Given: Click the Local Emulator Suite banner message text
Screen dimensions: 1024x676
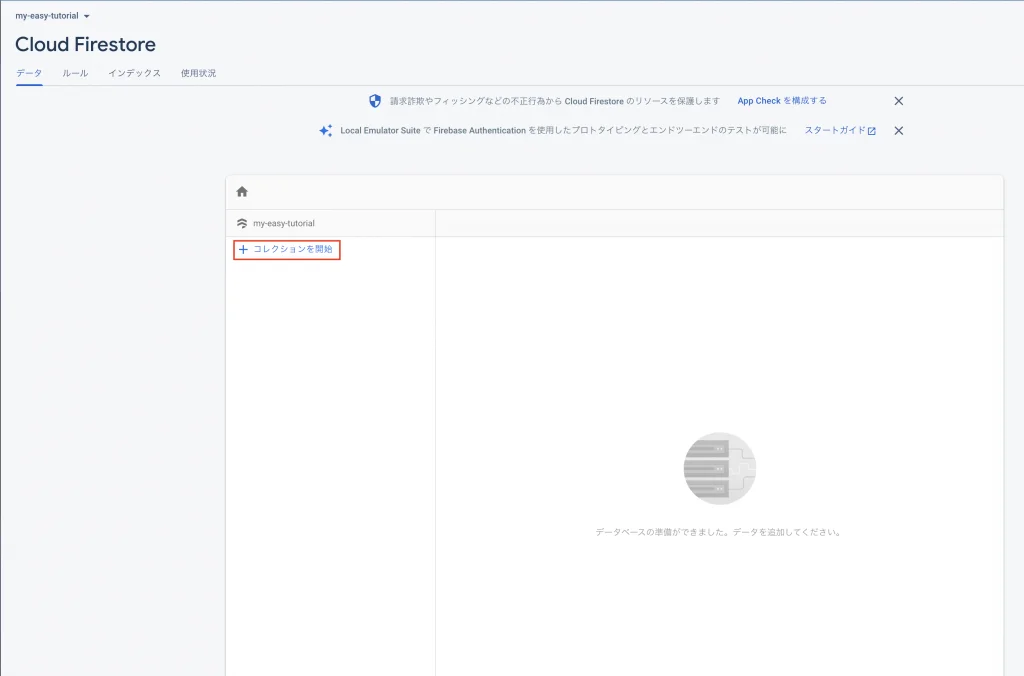Looking at the screenshot, I should (563, 131).
